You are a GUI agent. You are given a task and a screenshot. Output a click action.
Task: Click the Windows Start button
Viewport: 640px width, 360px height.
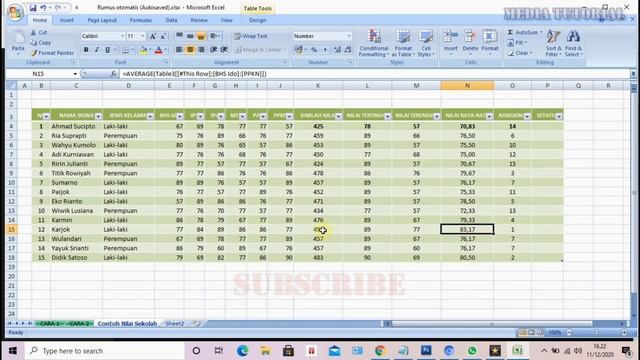click(13, 351)
